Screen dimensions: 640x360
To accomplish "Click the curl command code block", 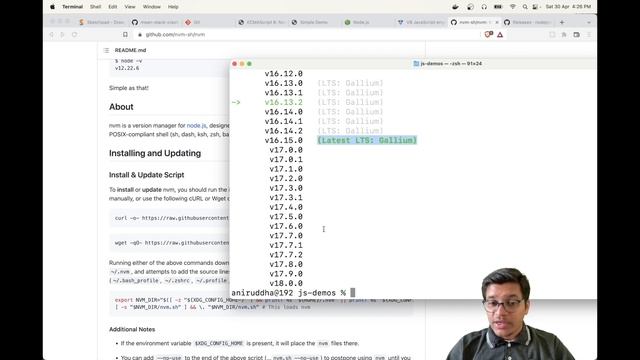I will coord(169,218).
